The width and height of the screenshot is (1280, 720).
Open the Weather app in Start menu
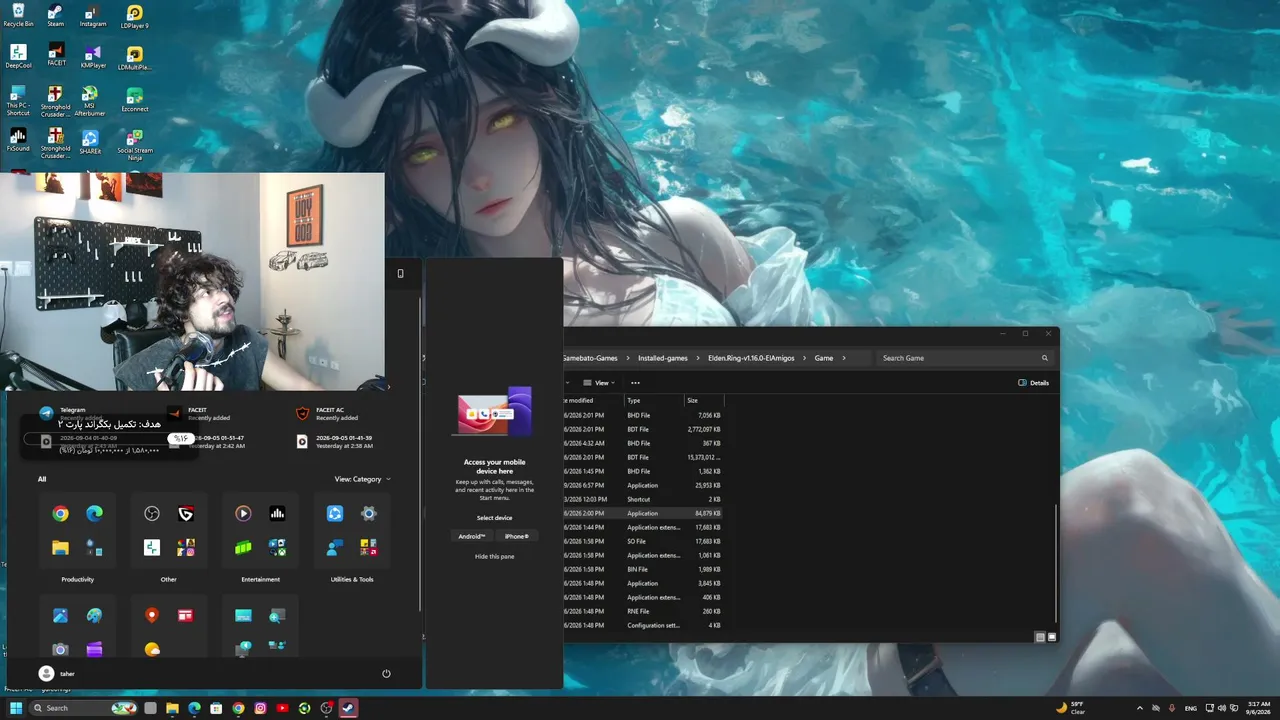click(152, 649)
